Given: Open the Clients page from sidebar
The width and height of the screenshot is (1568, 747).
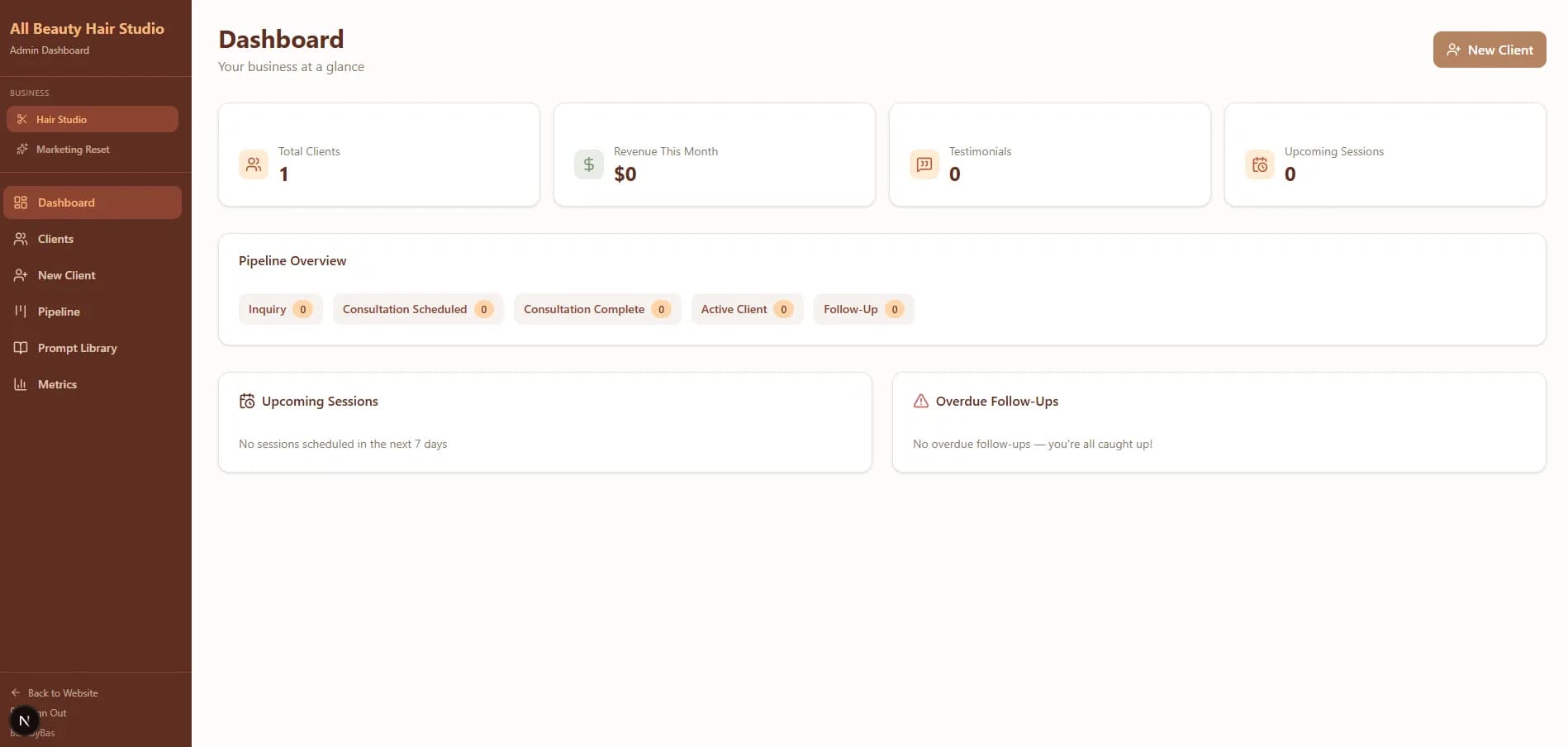Looking at the screenshot, I should point(55,239).
